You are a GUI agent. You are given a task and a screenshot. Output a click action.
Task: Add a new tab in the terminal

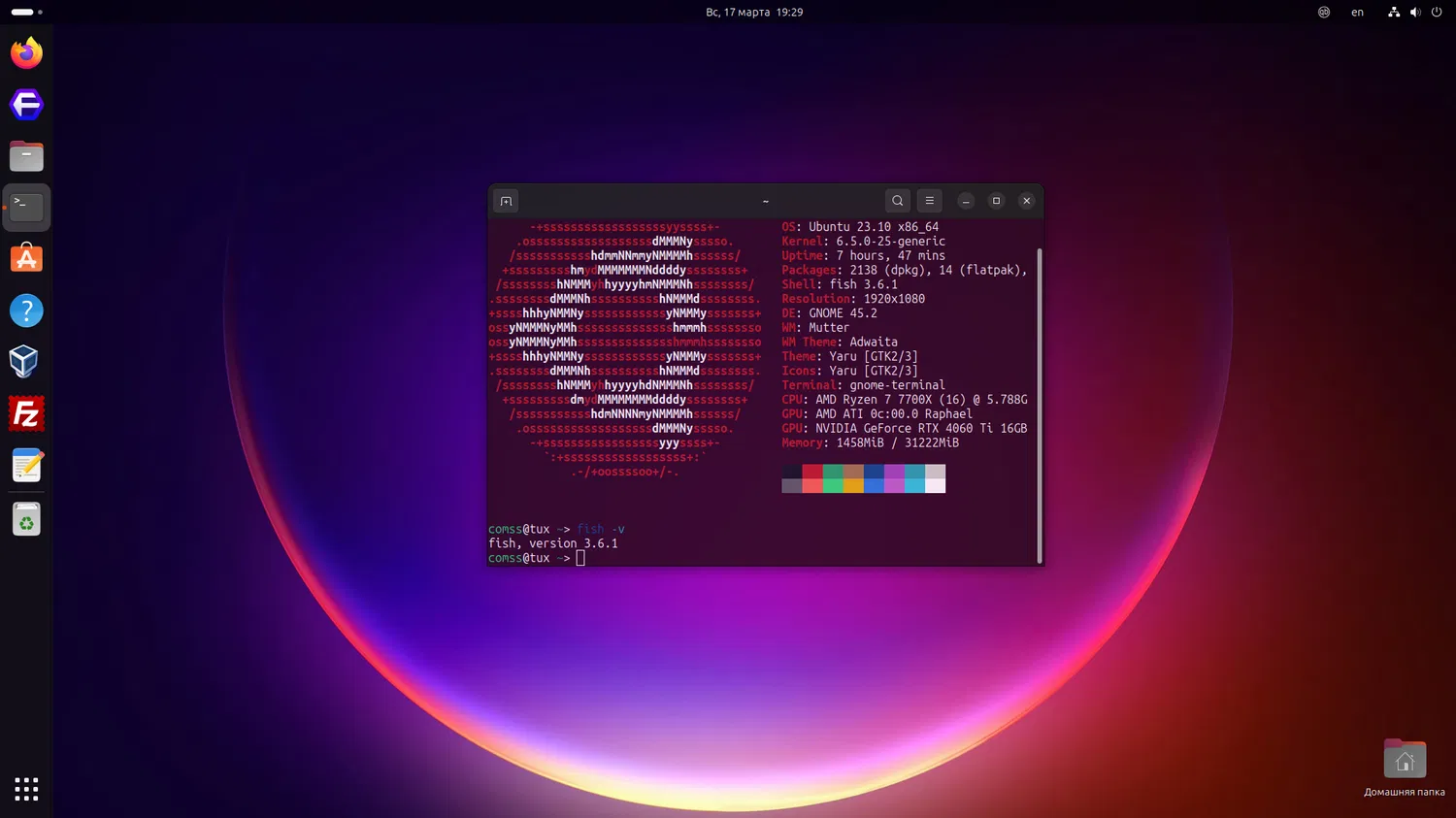(x=506, y=201)
